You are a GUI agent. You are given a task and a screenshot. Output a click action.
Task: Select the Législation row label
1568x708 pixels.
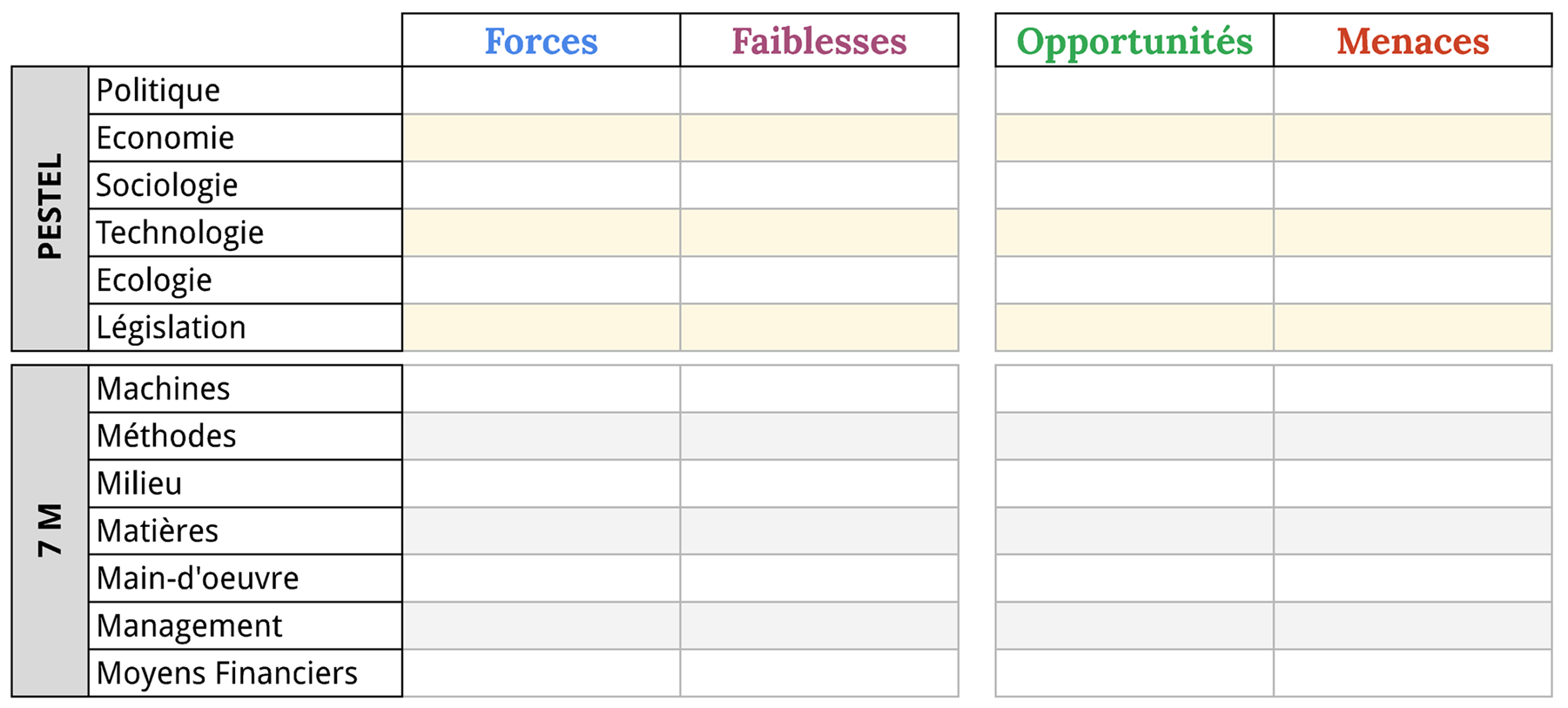coord(172,327)
